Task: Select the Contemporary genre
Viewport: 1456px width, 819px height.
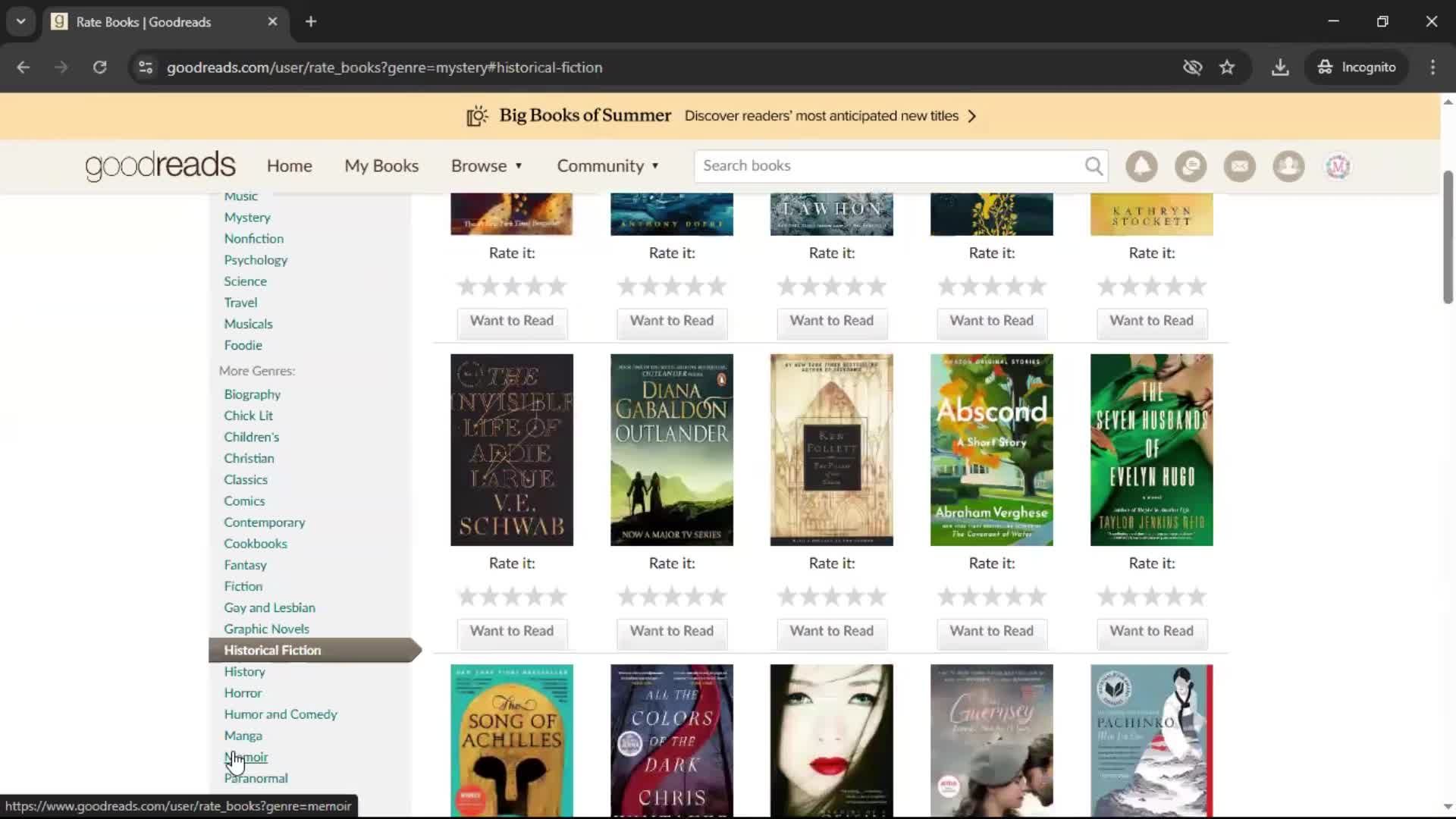Action: point(264,522)
